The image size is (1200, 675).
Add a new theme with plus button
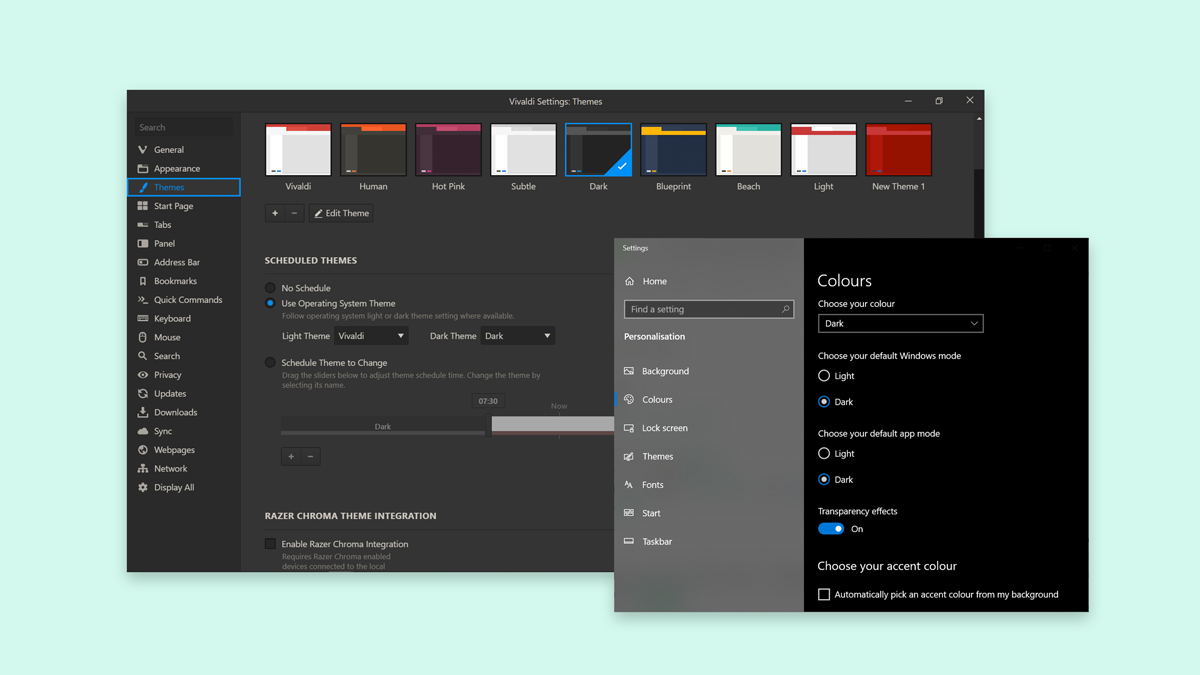(x=275, y=213)
